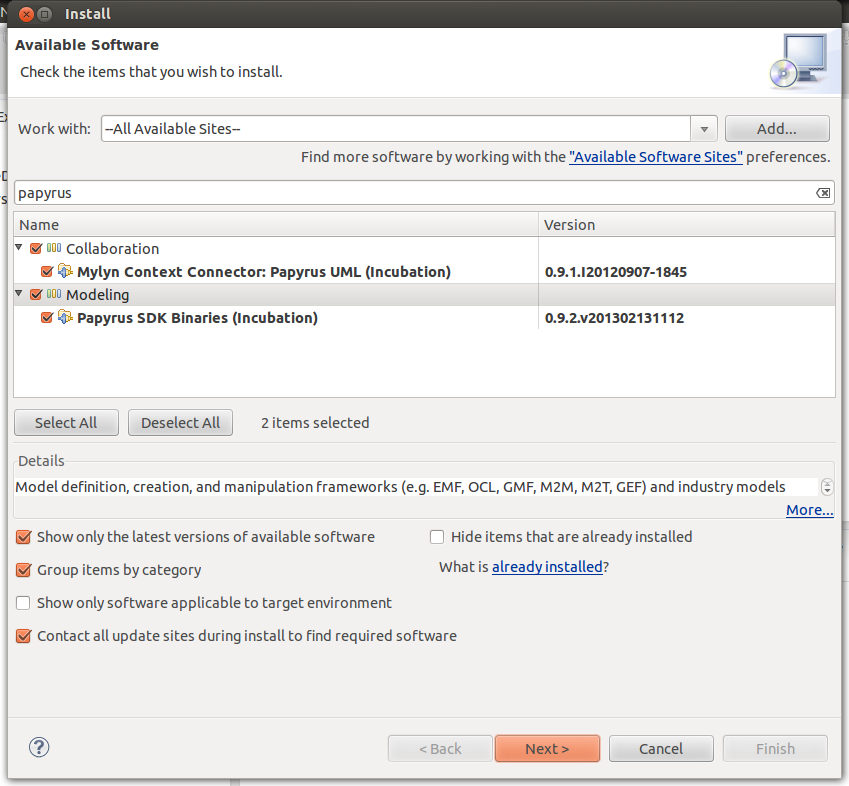Check Show only software applicable to target
The width and height of the screenshot is (849, 786).
click(x=24, y=603)
